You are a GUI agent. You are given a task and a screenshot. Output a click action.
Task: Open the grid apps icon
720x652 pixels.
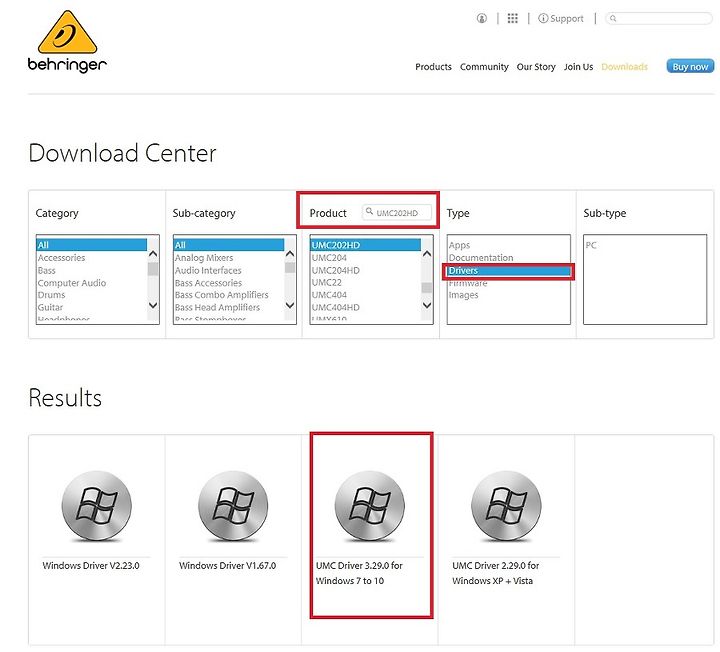[512, 18]
